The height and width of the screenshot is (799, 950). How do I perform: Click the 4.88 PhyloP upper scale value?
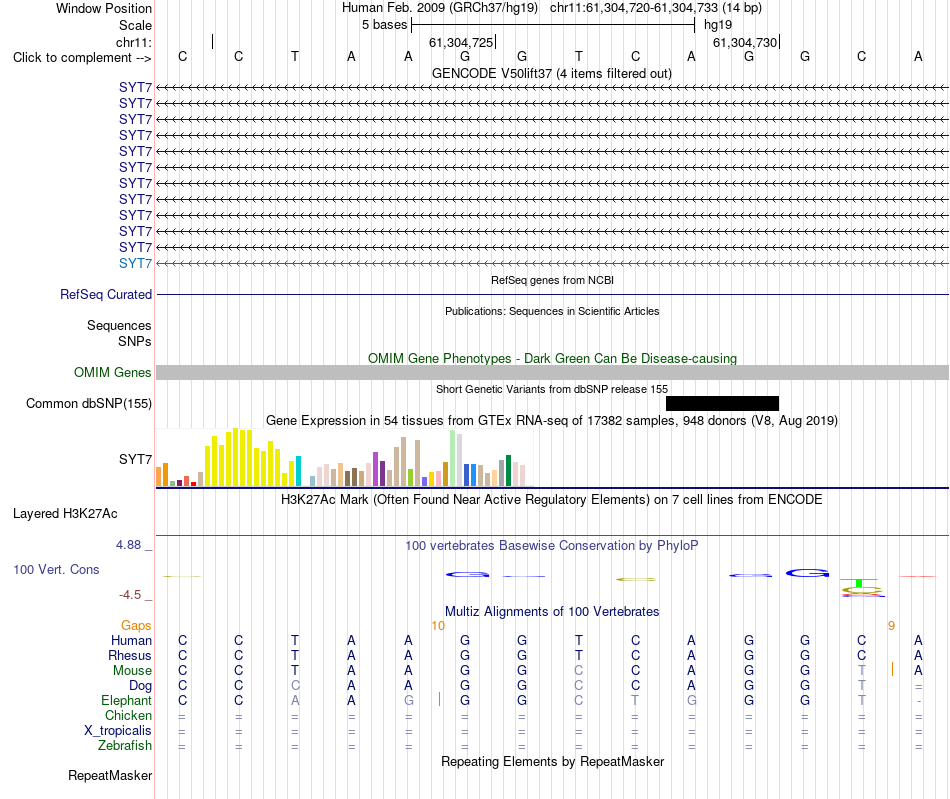pyautogui.click(x=128, y=545)
